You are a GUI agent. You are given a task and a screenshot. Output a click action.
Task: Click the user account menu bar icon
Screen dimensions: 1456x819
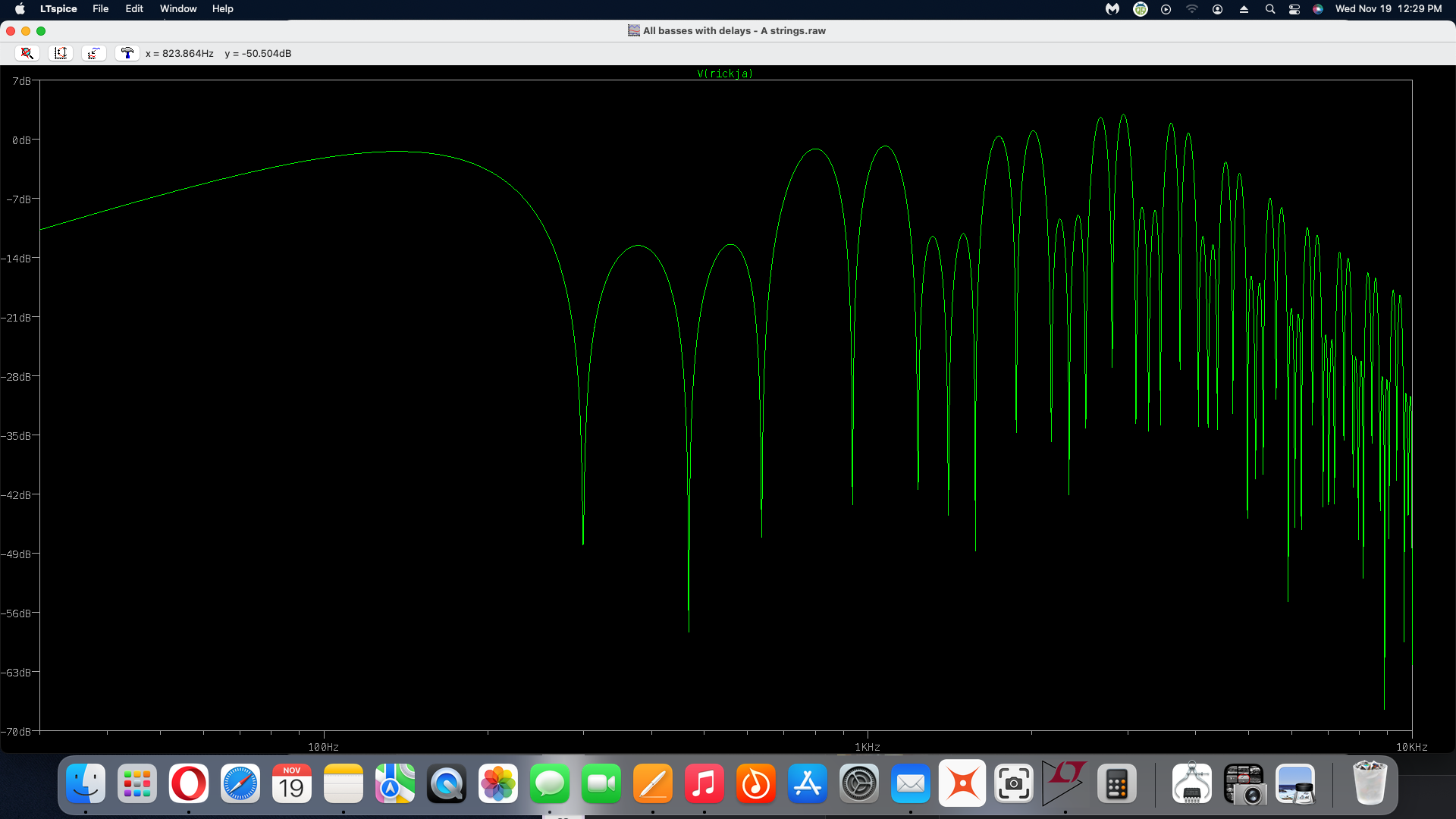tap(1218, 9)
